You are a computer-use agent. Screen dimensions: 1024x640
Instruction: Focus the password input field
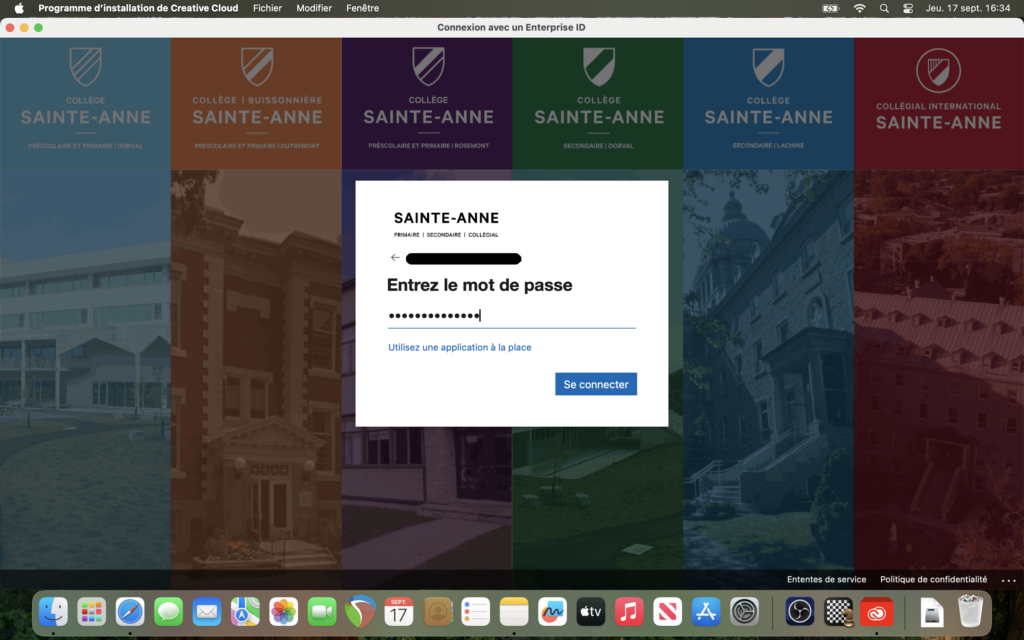(511, 316)
